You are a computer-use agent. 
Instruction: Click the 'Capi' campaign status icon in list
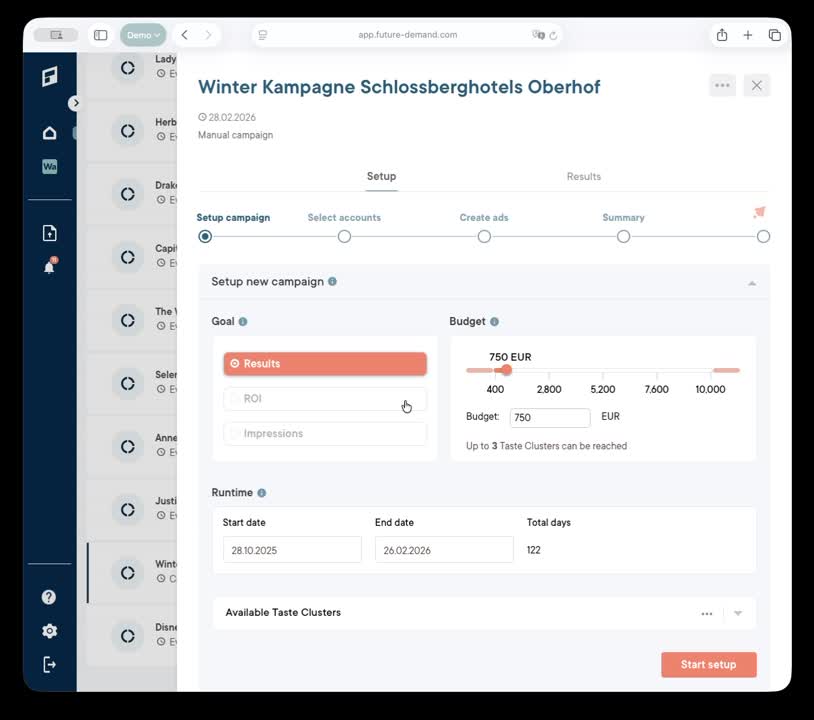coord(128,257)
